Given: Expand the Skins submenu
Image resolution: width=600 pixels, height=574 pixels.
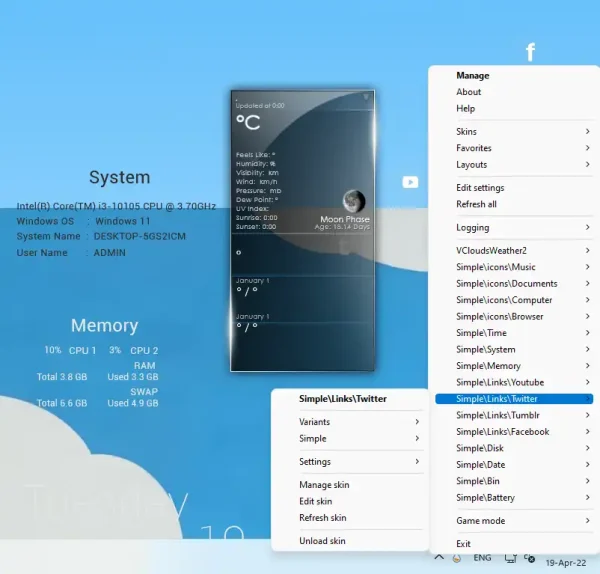Looking at the screenshot, I should 514,132.
